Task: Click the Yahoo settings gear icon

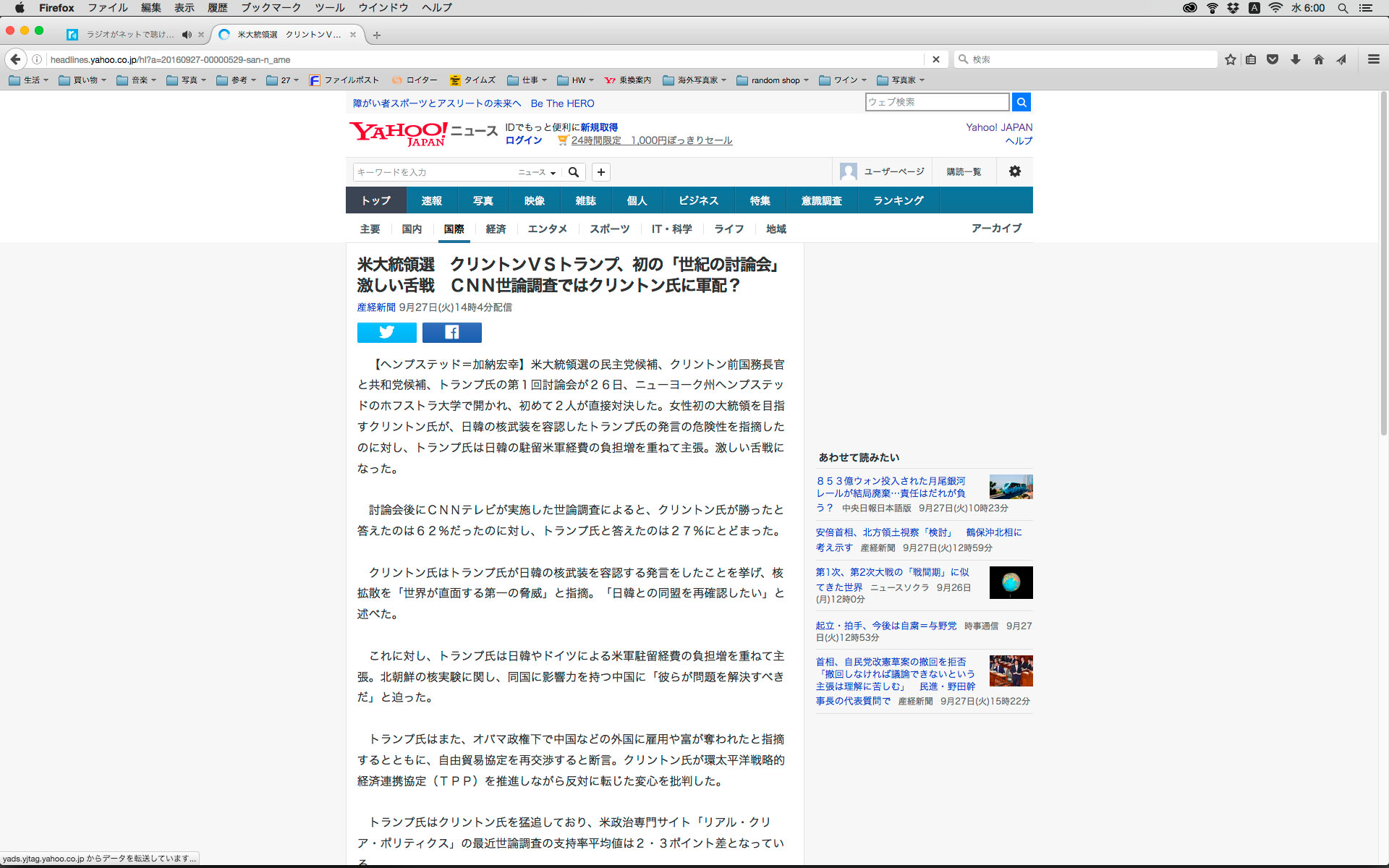Action: (1014, 171)
